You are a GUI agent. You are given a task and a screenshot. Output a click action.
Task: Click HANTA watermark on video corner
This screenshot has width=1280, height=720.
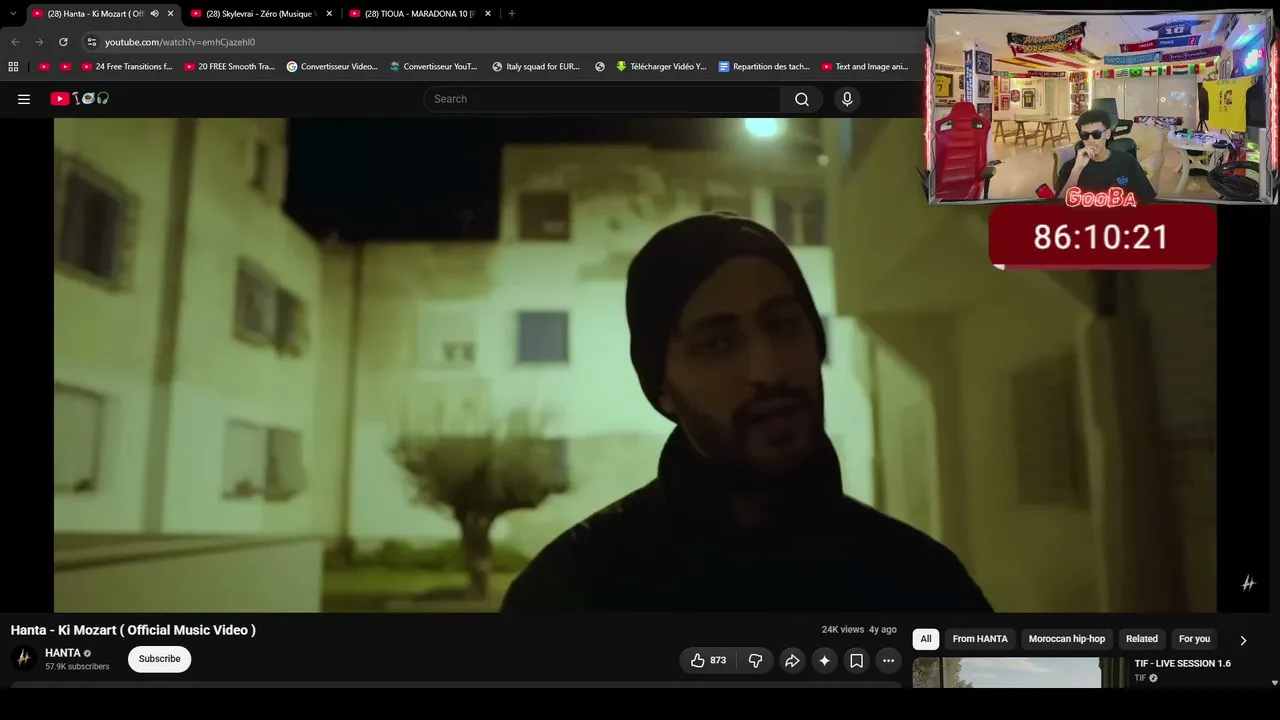(x=1248, y=583)
